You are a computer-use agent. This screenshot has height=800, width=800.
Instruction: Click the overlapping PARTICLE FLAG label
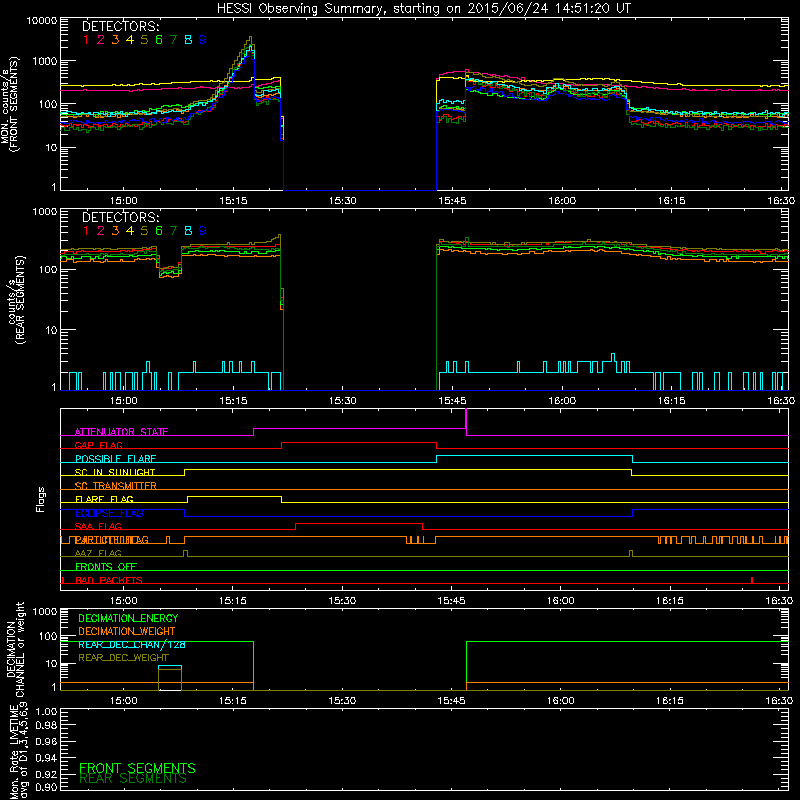click(112, 540)
